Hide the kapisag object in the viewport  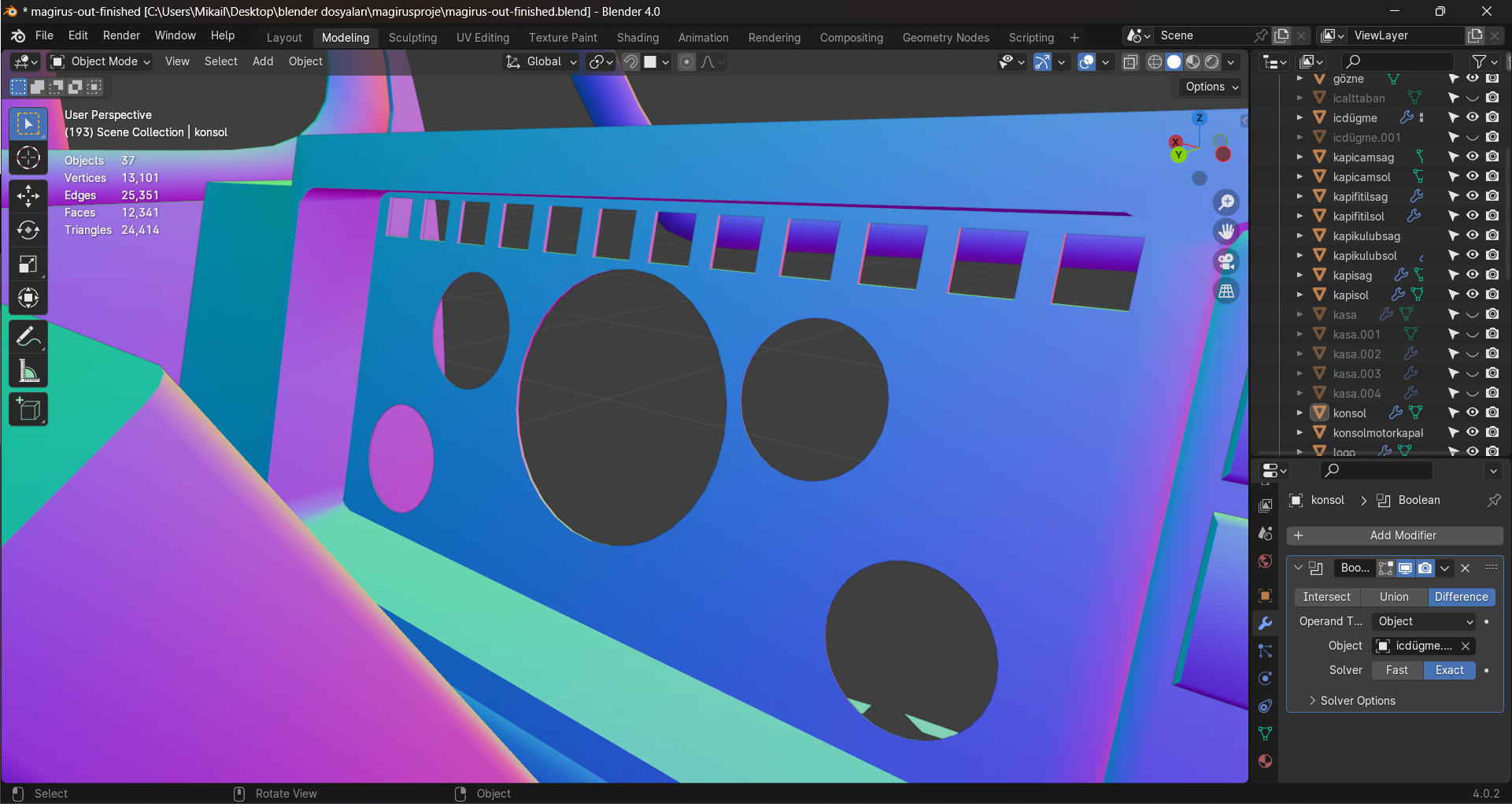tap(1472, 275)
